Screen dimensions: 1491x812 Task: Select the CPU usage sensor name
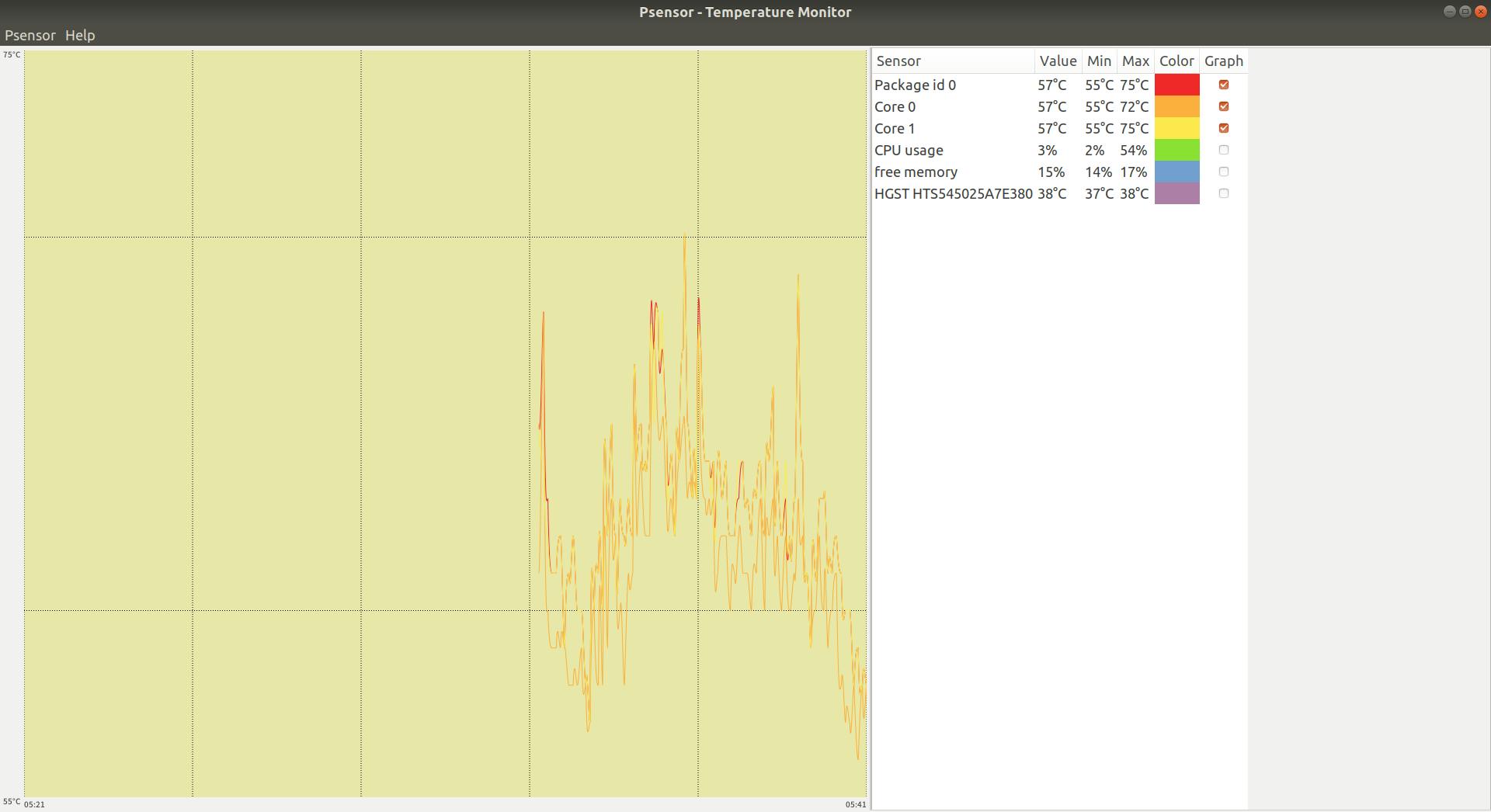(x=909, y=150)
